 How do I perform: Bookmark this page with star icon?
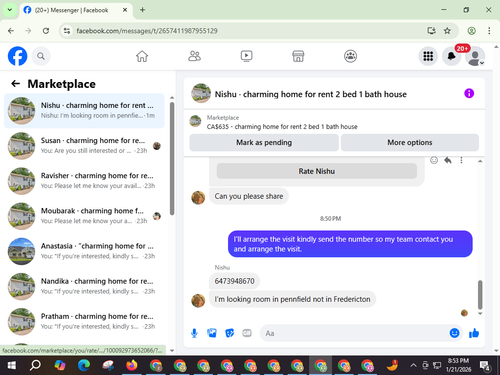coord(447,31)
